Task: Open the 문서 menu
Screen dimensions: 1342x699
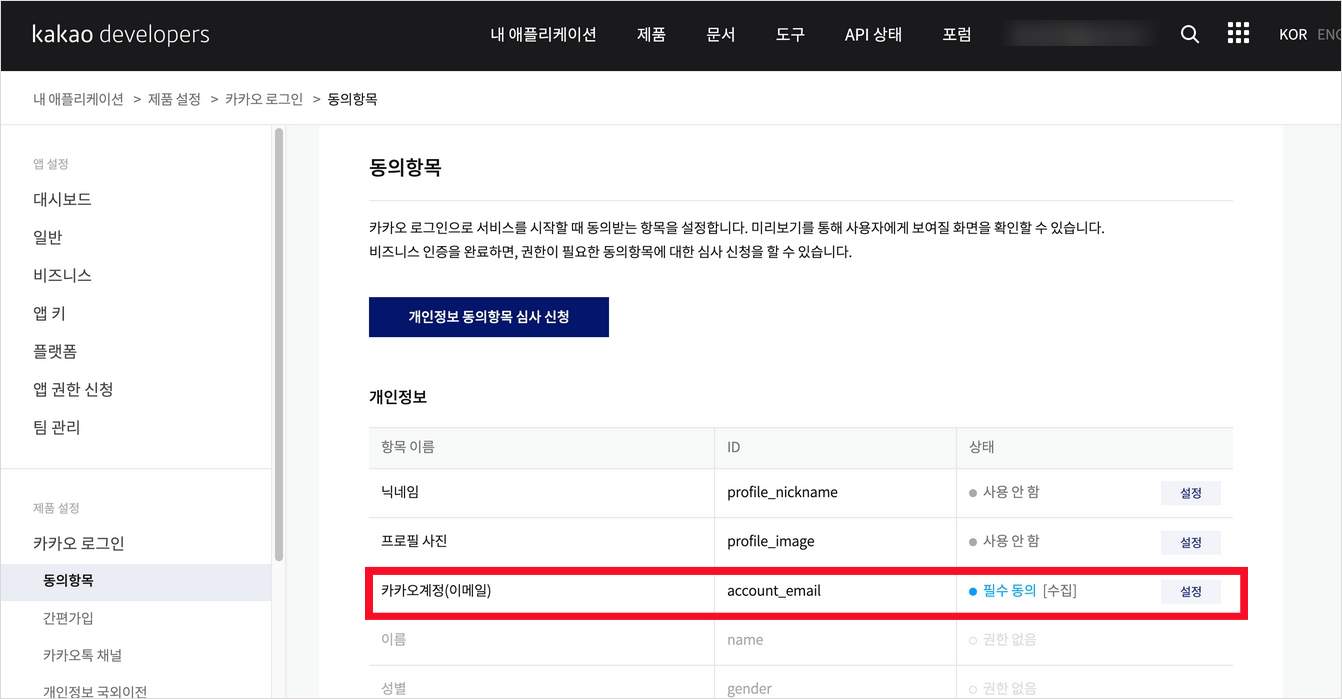Action: click(721, 34)
